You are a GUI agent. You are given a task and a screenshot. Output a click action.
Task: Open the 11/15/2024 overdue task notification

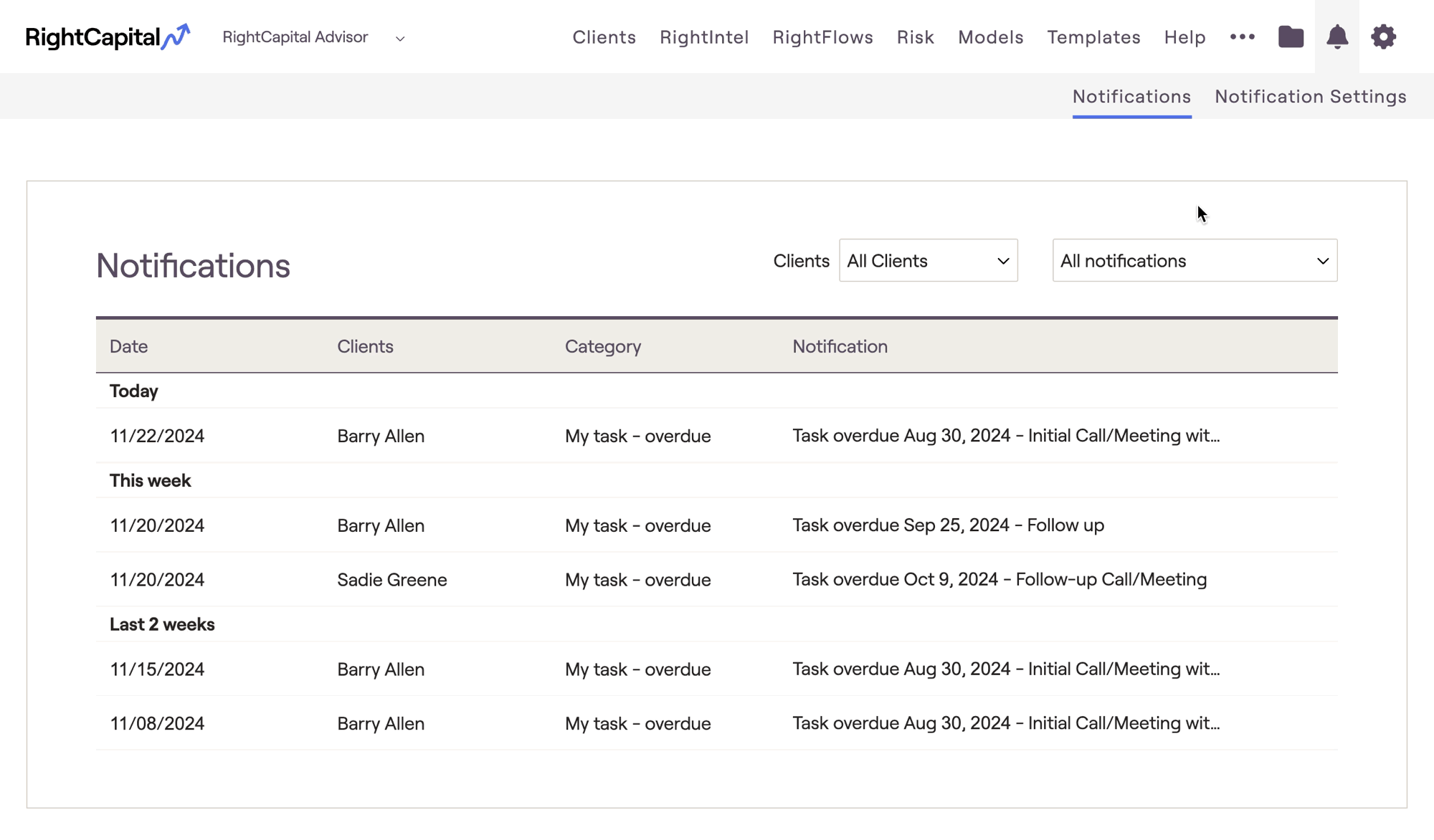[1006, 669]
